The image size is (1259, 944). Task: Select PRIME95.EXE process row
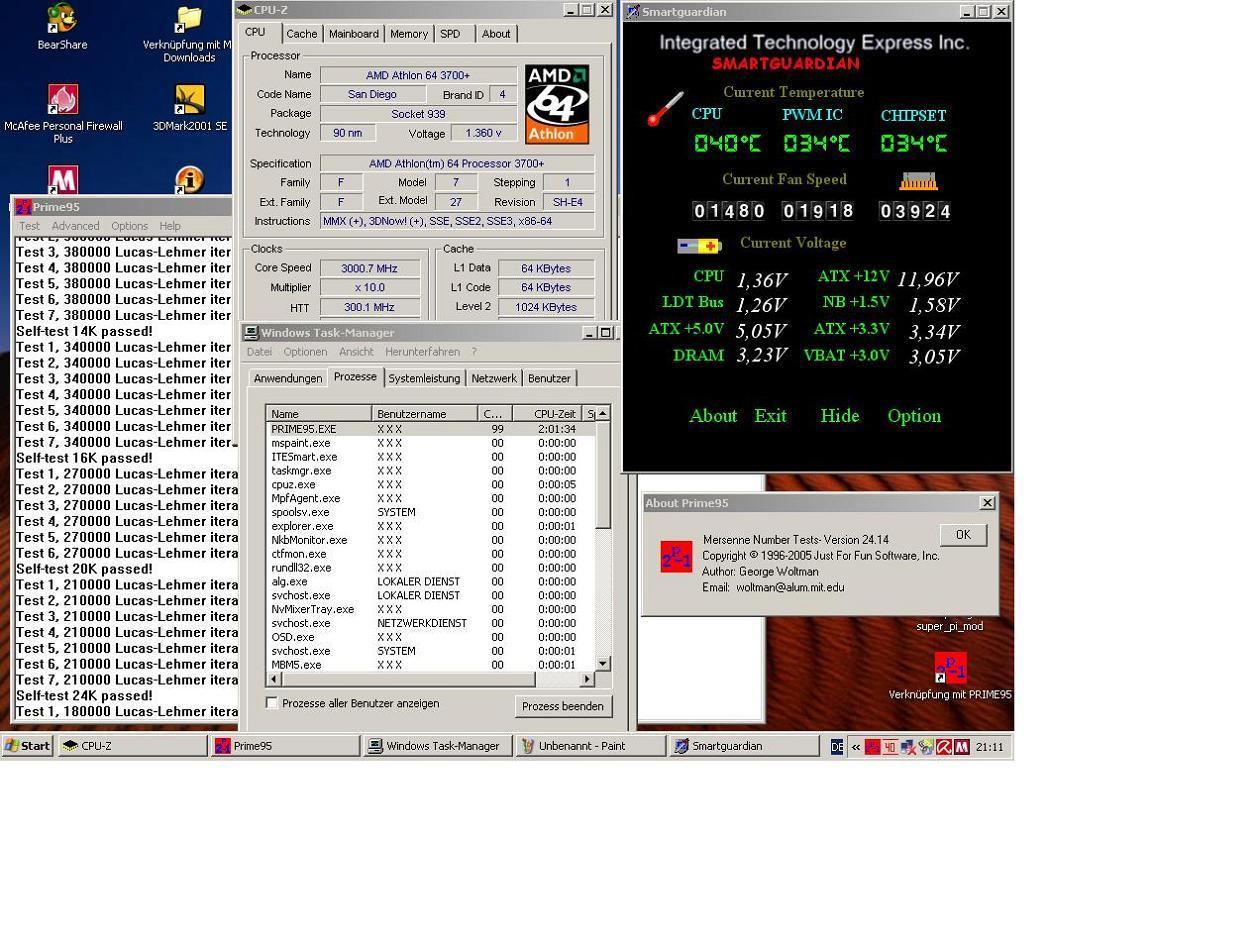click(431, 429)
